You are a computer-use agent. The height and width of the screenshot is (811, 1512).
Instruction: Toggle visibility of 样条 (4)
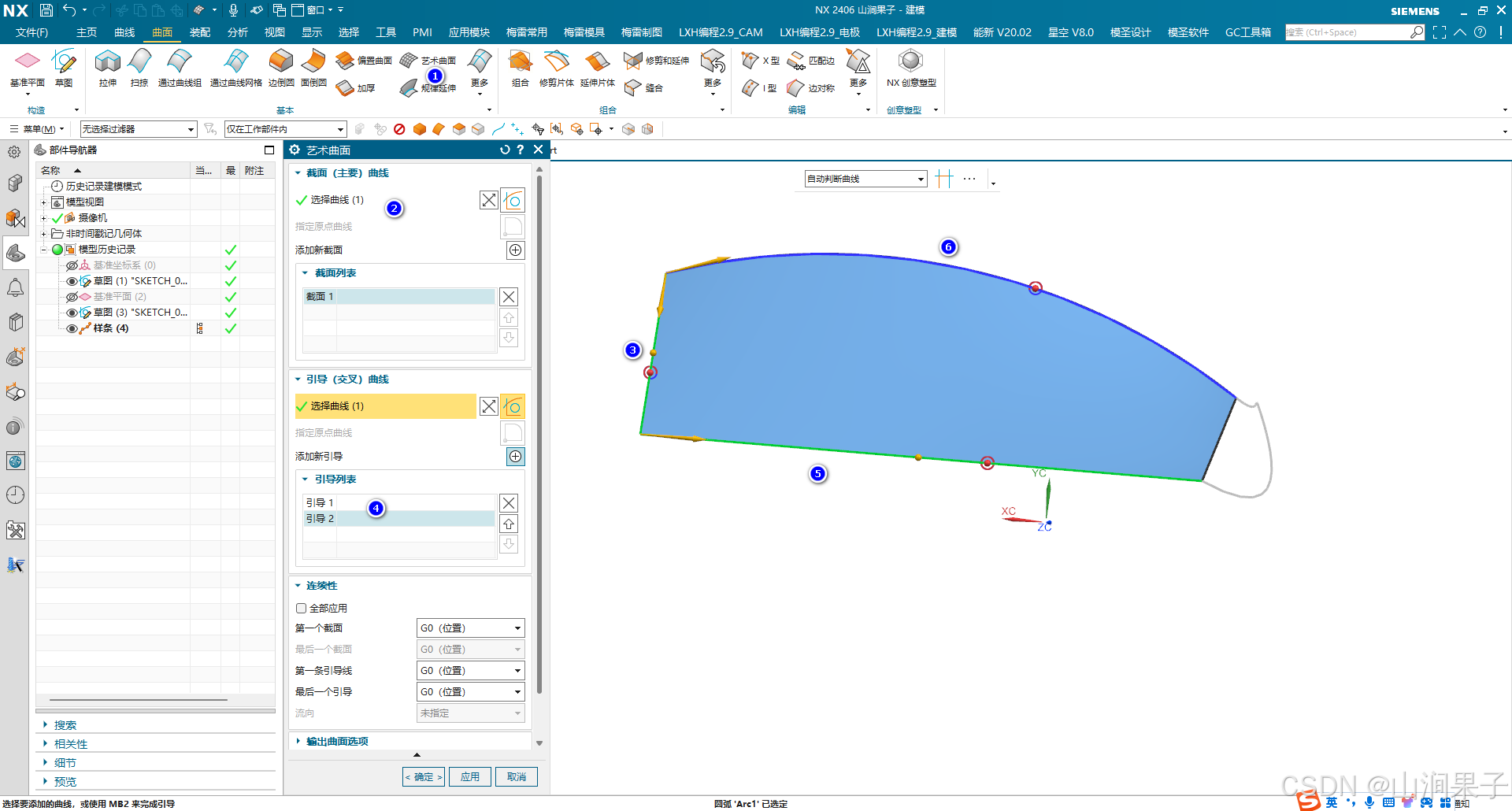pyautogui.click(x=72, y=329)
